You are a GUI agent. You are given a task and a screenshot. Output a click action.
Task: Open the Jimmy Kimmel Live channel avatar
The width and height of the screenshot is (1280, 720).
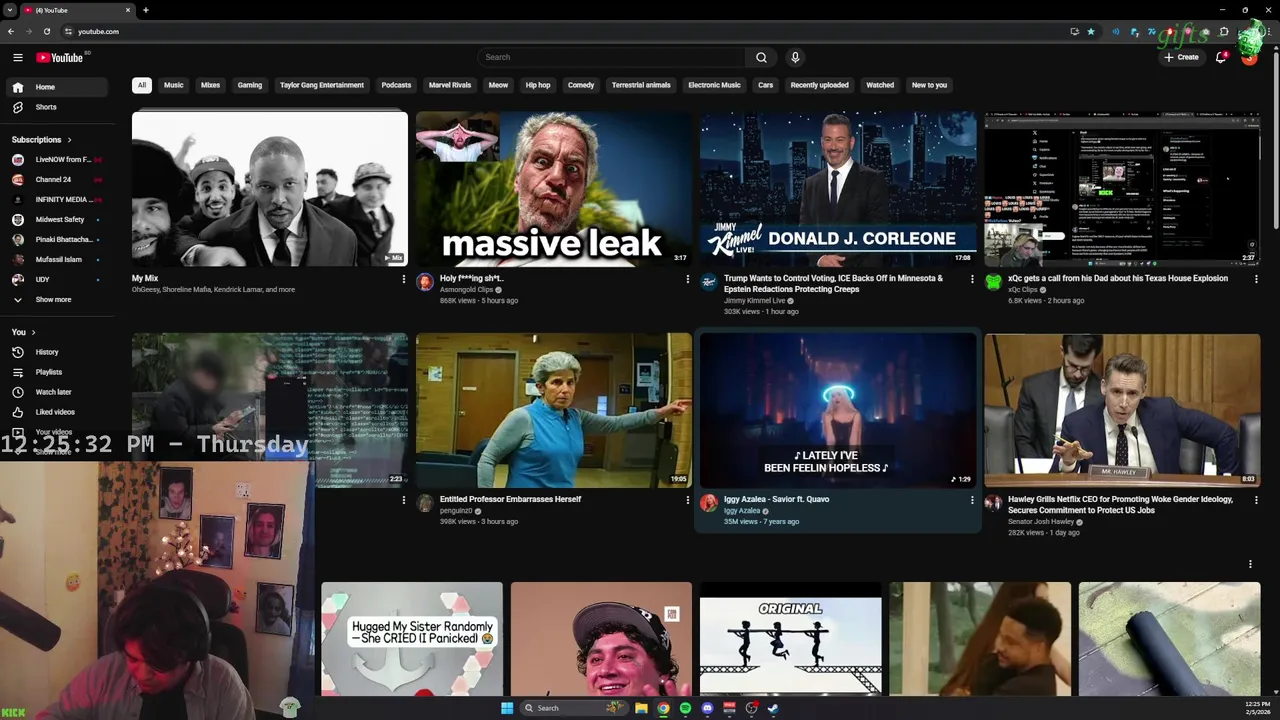[709, 283]
